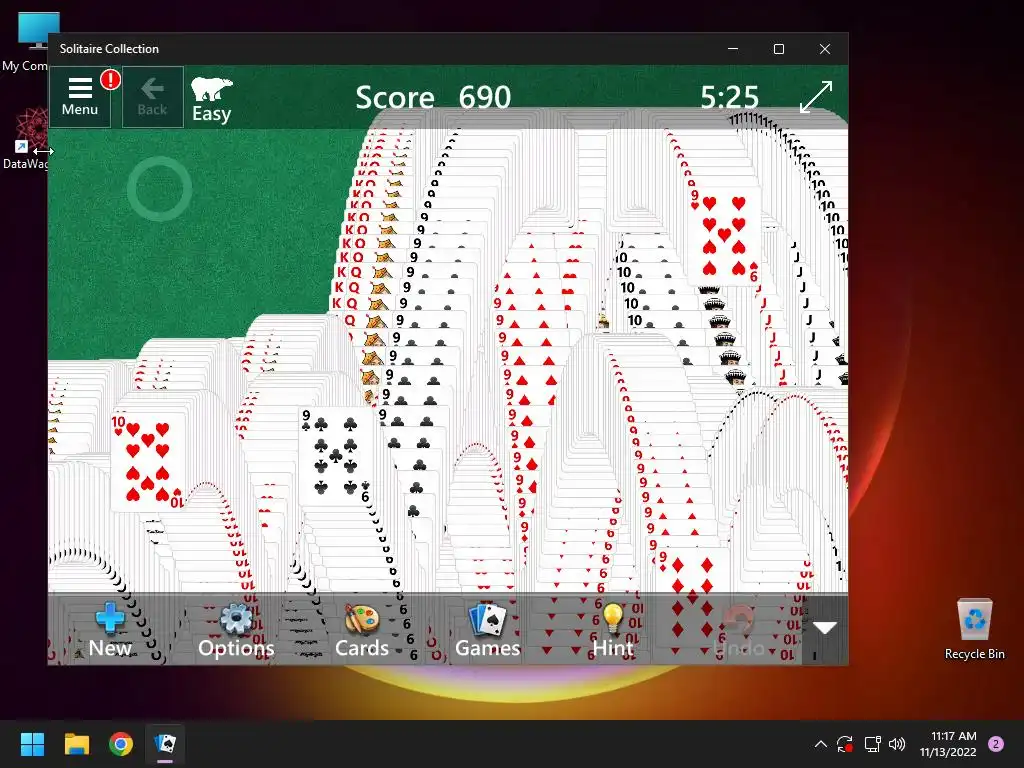Click the polar bear Easy difficulty icon

pos(212,99)
